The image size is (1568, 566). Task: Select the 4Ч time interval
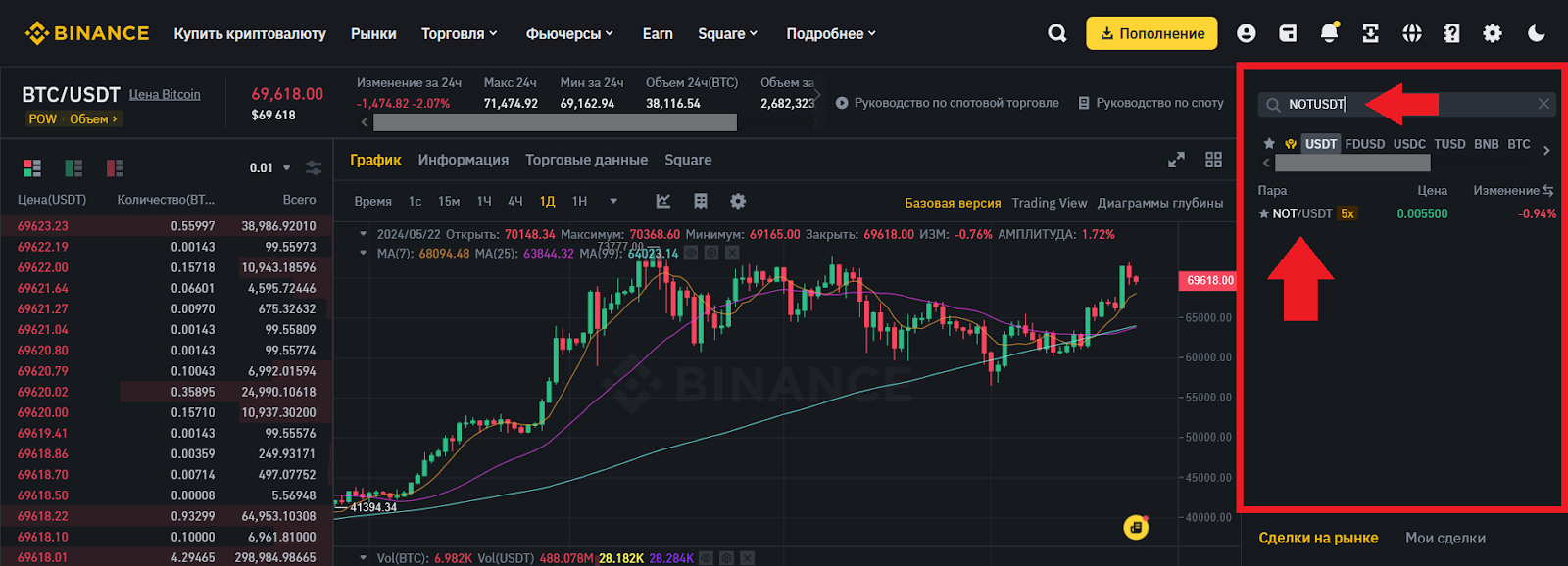pyautogui.click(x=515, y=201)
